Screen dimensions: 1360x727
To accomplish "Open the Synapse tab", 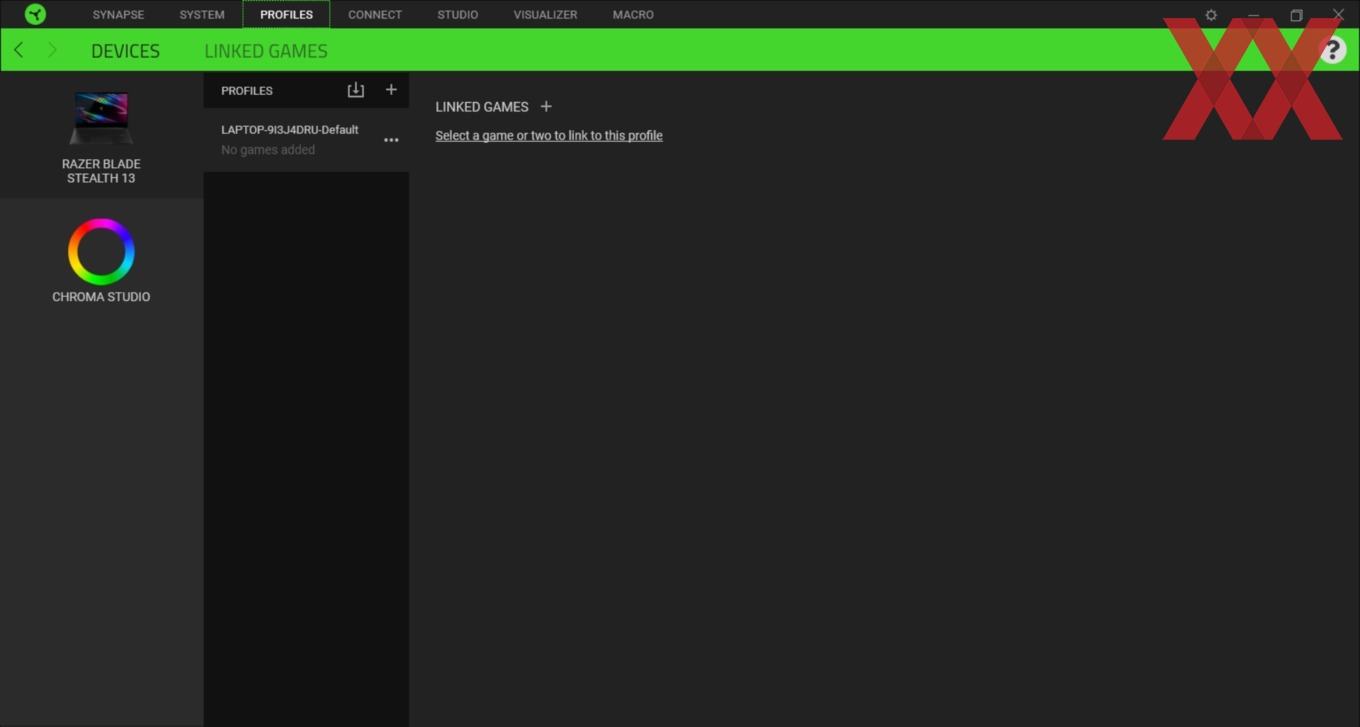I will coord(118,15).
